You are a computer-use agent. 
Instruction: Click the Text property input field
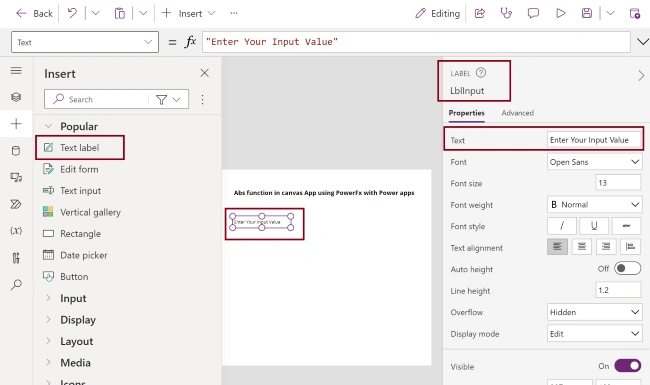(594, 140)
